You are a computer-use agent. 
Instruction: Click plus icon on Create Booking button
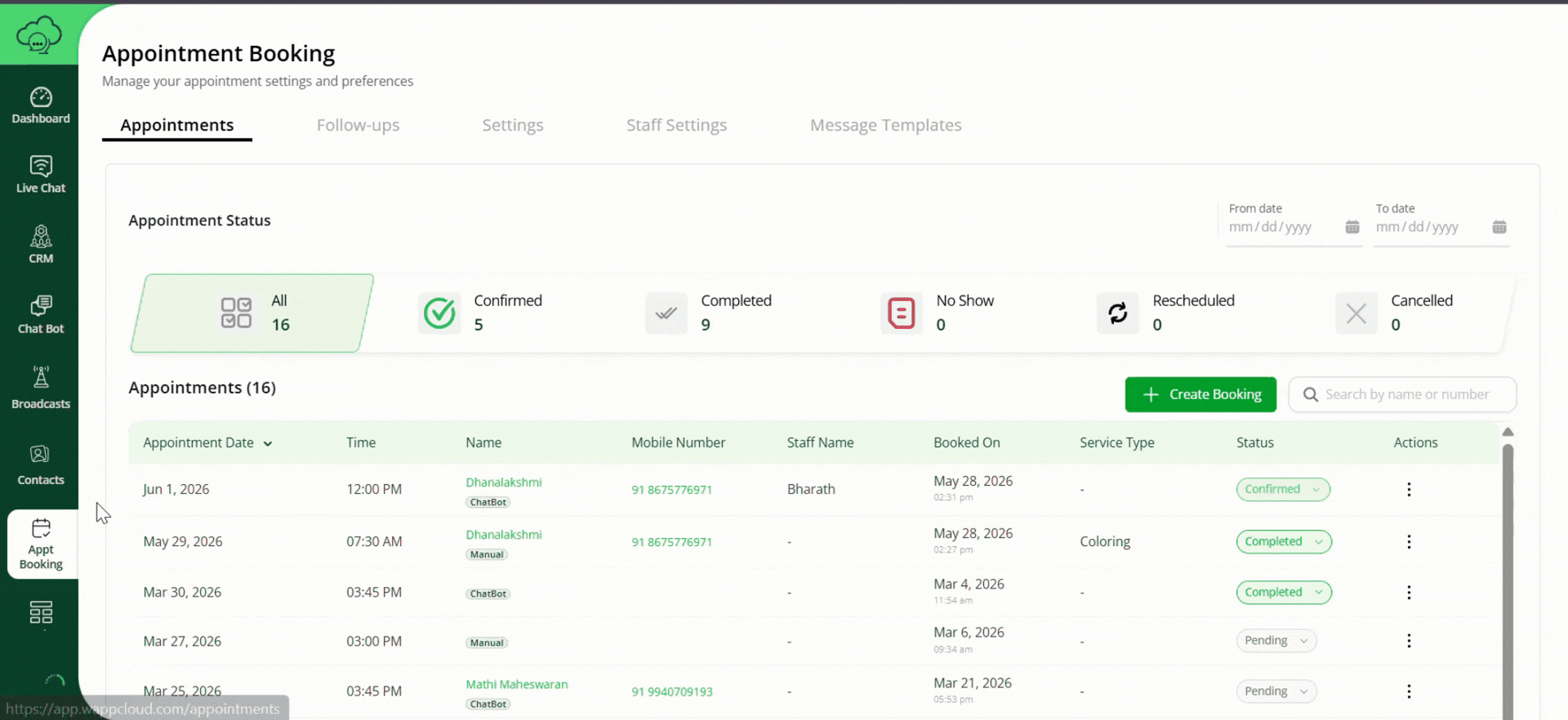[1151, 394]
